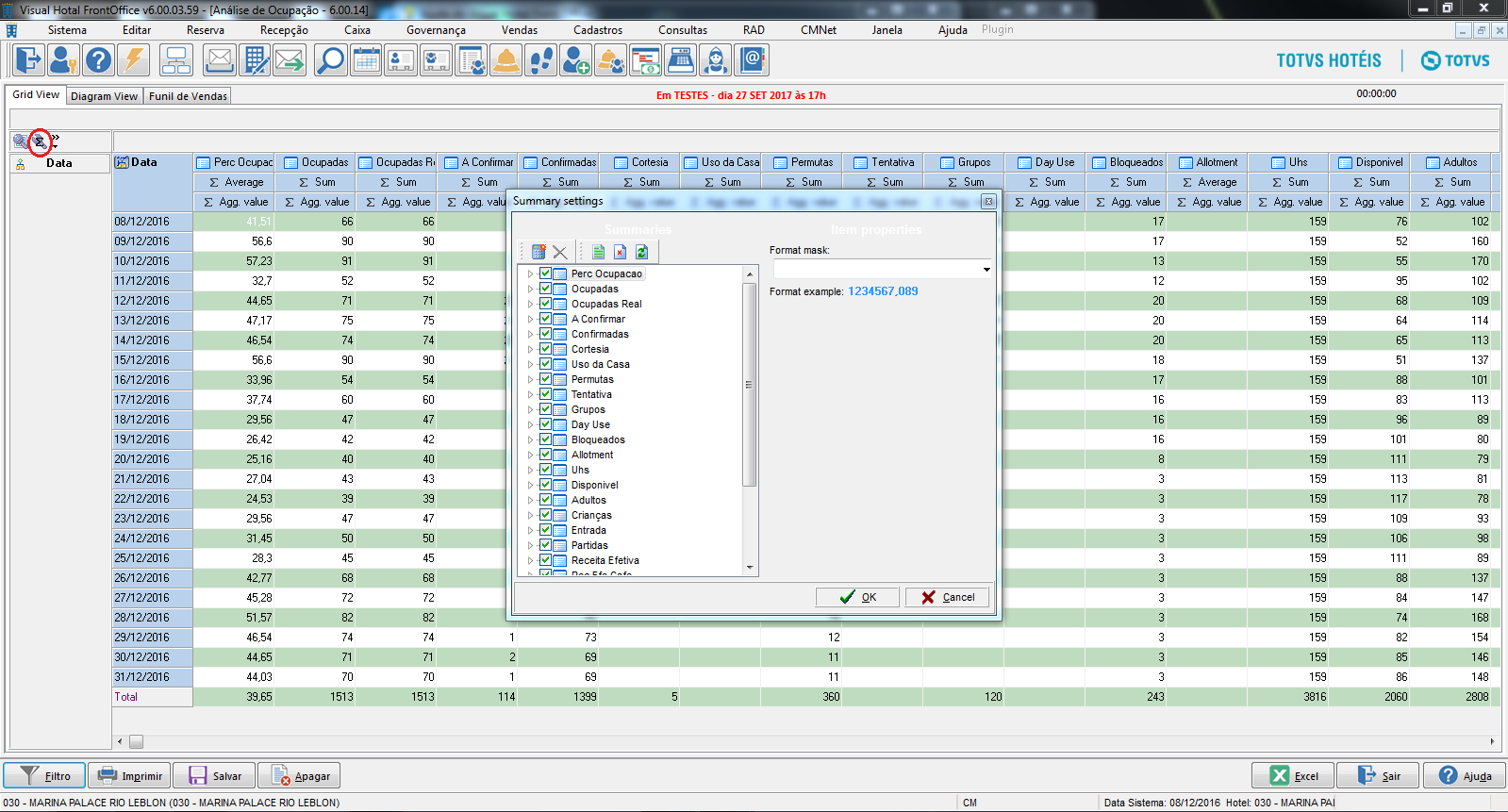Click the blue question mark help toolbar icon
The image size is (1508, 812).
98,60
